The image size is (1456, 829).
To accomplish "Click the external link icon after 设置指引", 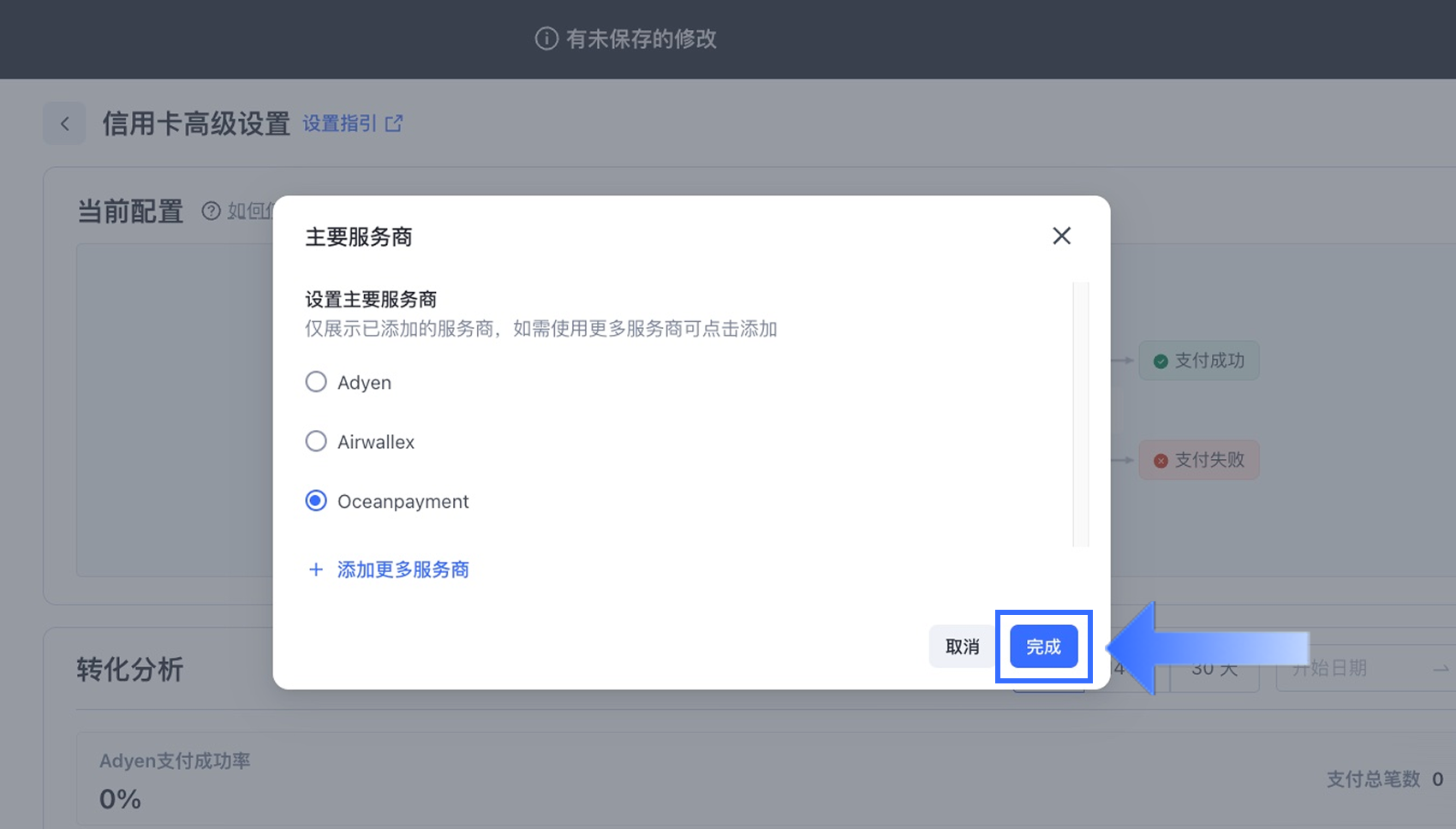I will pos(394,123).
